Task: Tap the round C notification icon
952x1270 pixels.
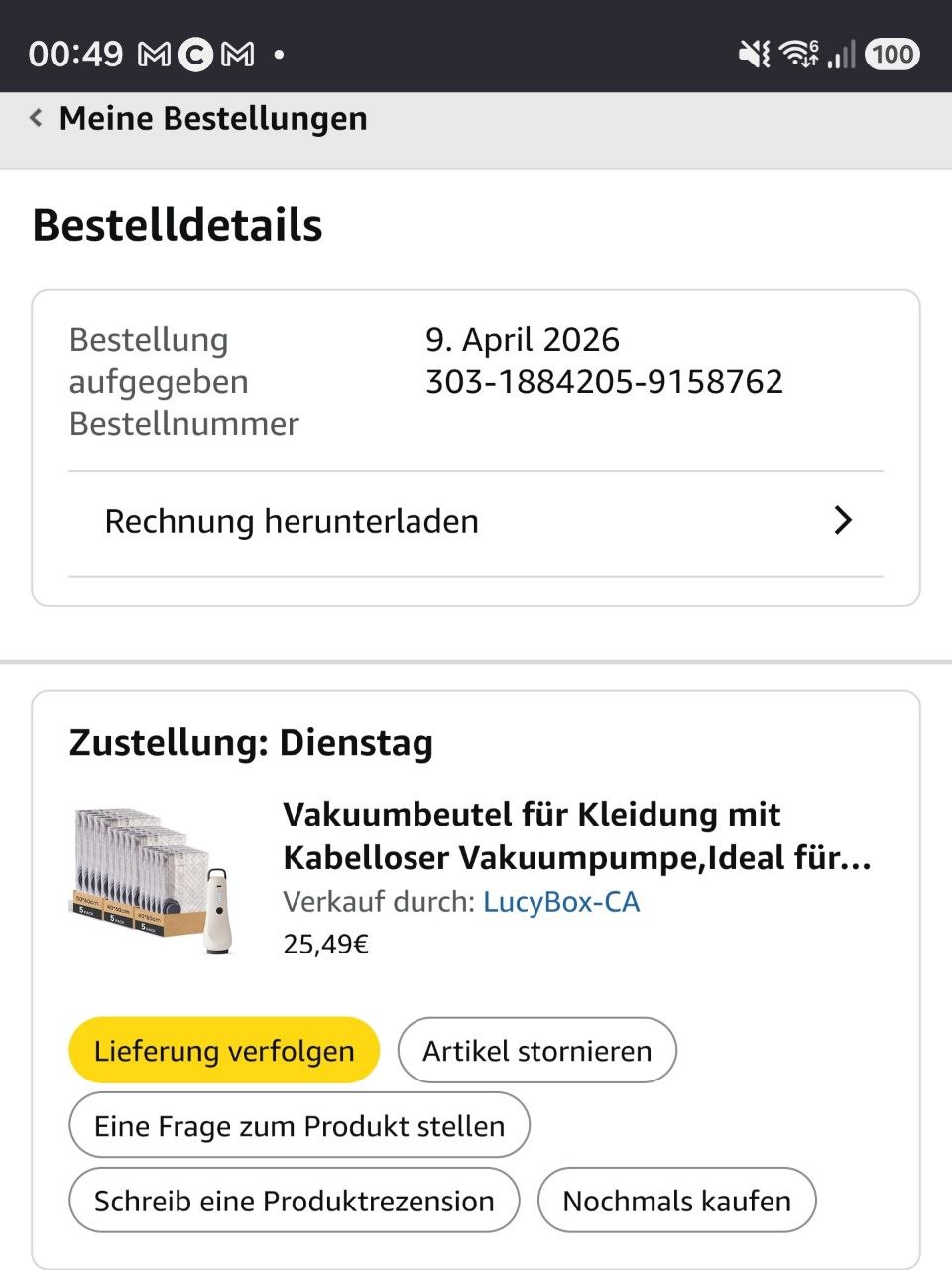Action: point(195,54)
